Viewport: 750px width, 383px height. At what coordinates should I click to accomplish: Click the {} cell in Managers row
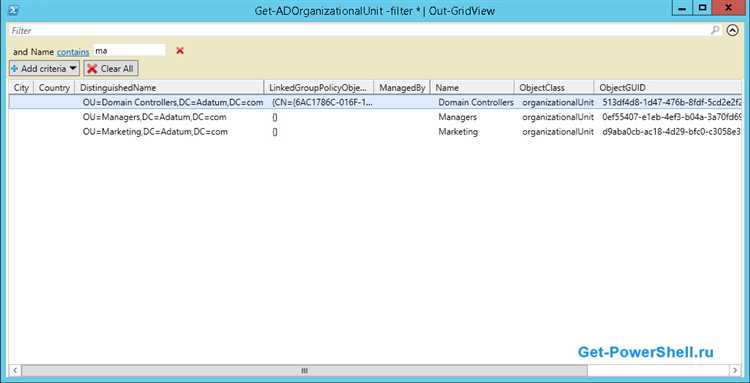click(x=275, y=117)
